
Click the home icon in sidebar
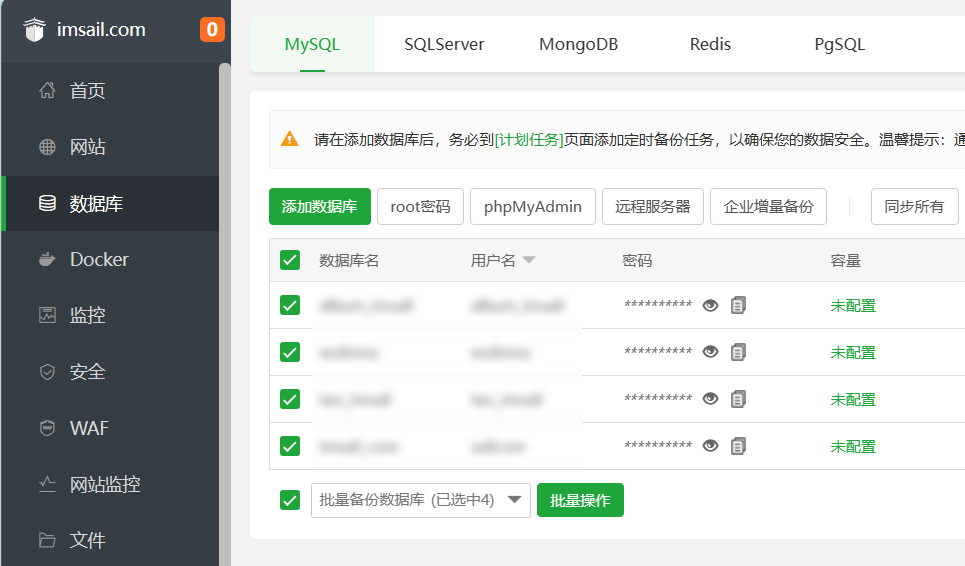pyautogui.click(x=47, y=91)
